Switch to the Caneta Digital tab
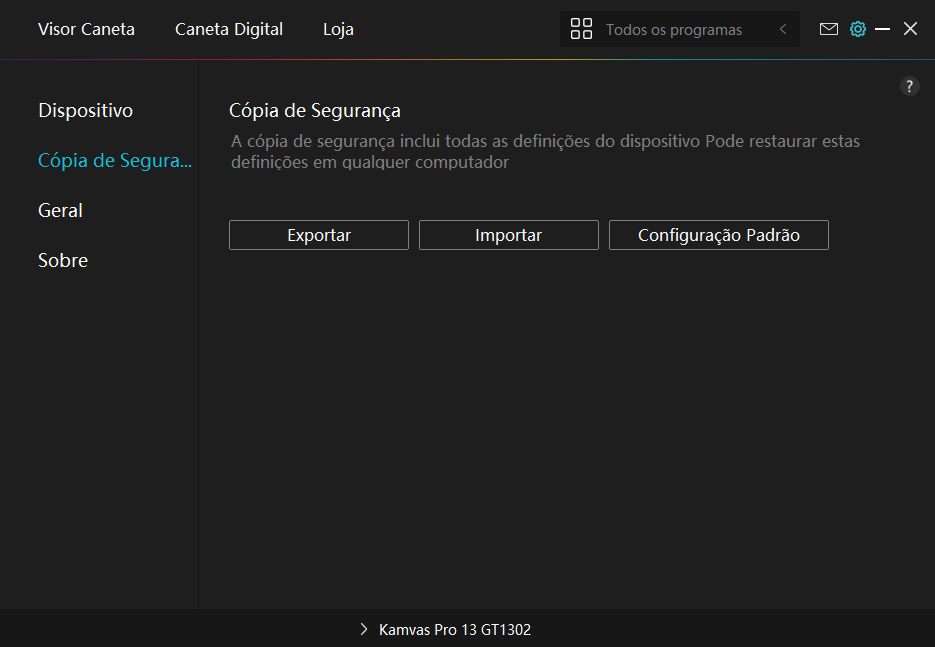Screen dimensions: 935x647 coord(228,29)
